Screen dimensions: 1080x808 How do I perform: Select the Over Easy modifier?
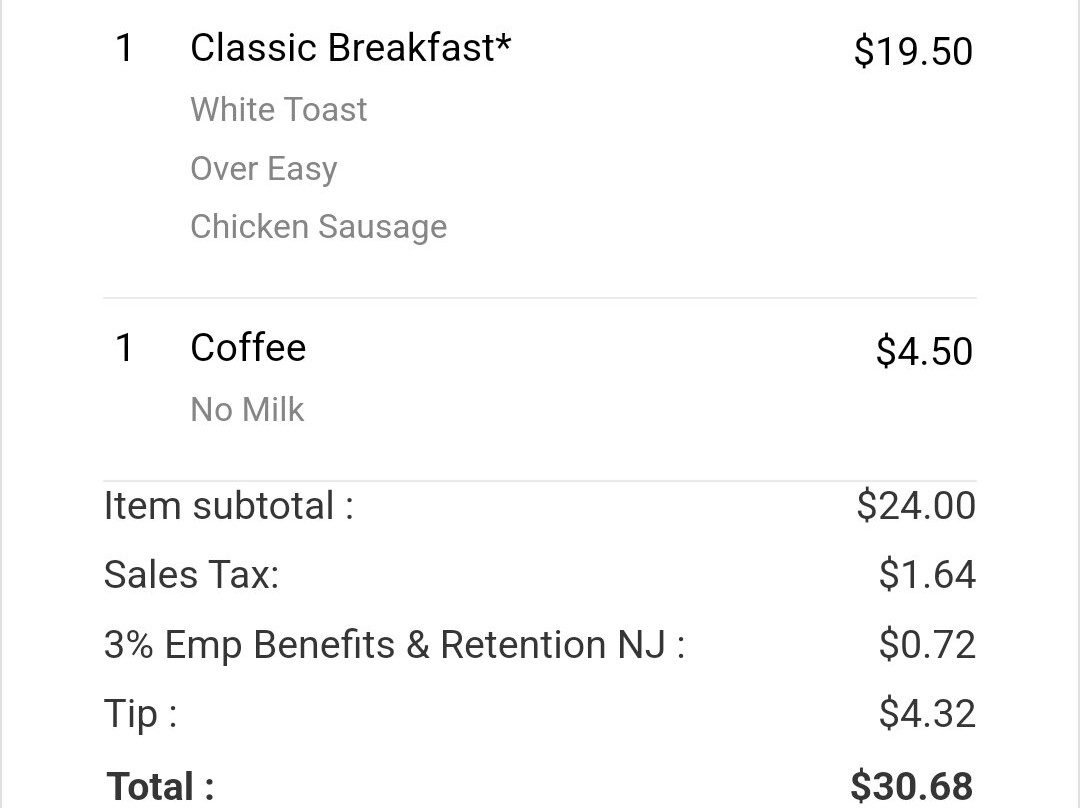[264, 169]
